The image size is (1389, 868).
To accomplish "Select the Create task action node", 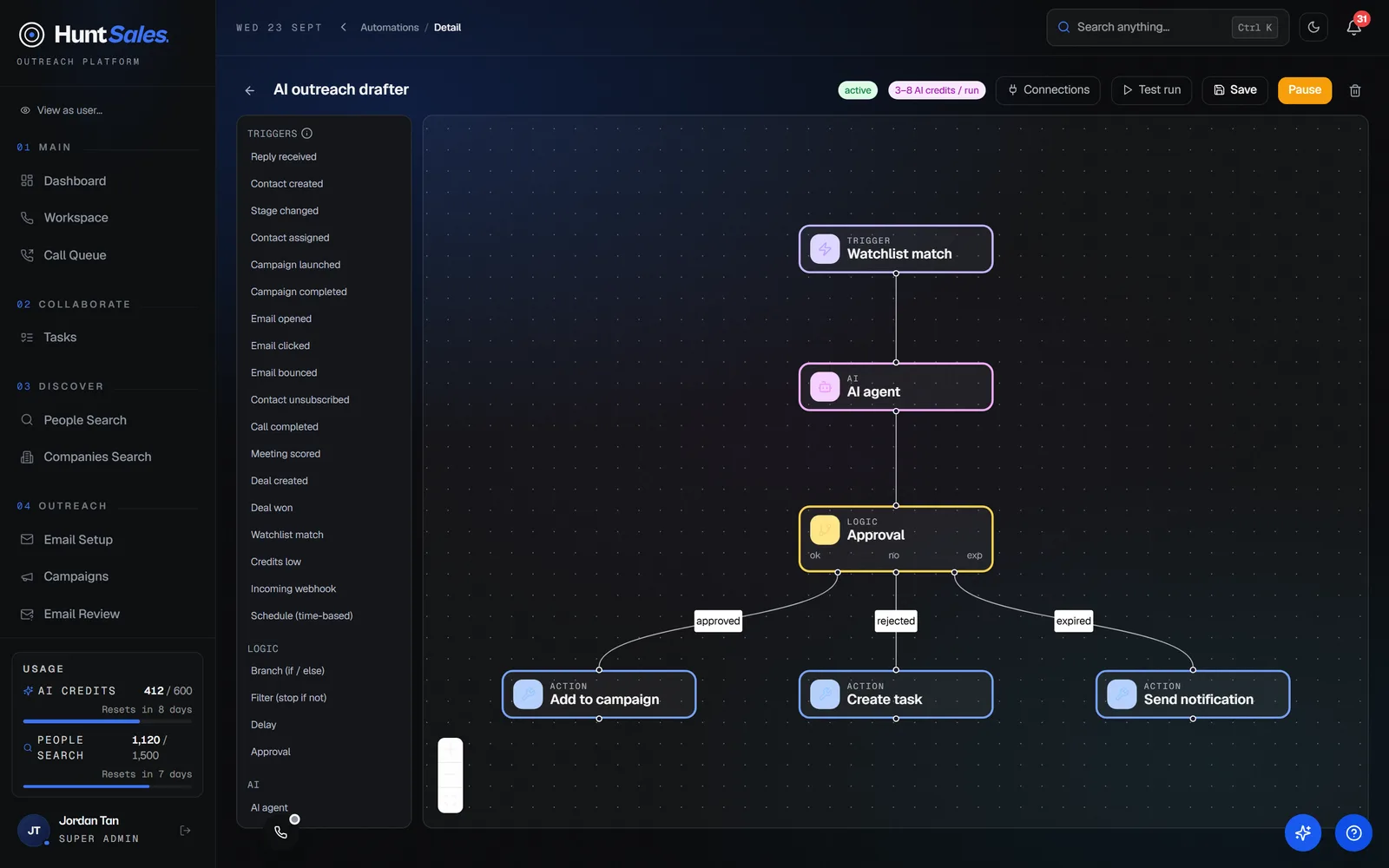I will click(x=896, y=694).
